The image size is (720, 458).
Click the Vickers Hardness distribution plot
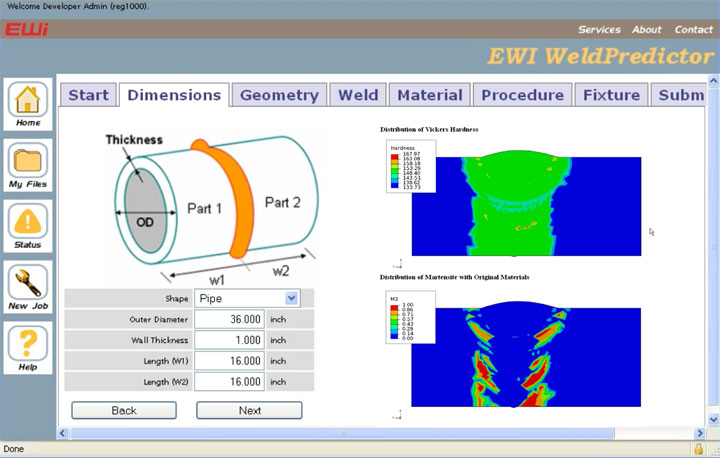[526, 204]
